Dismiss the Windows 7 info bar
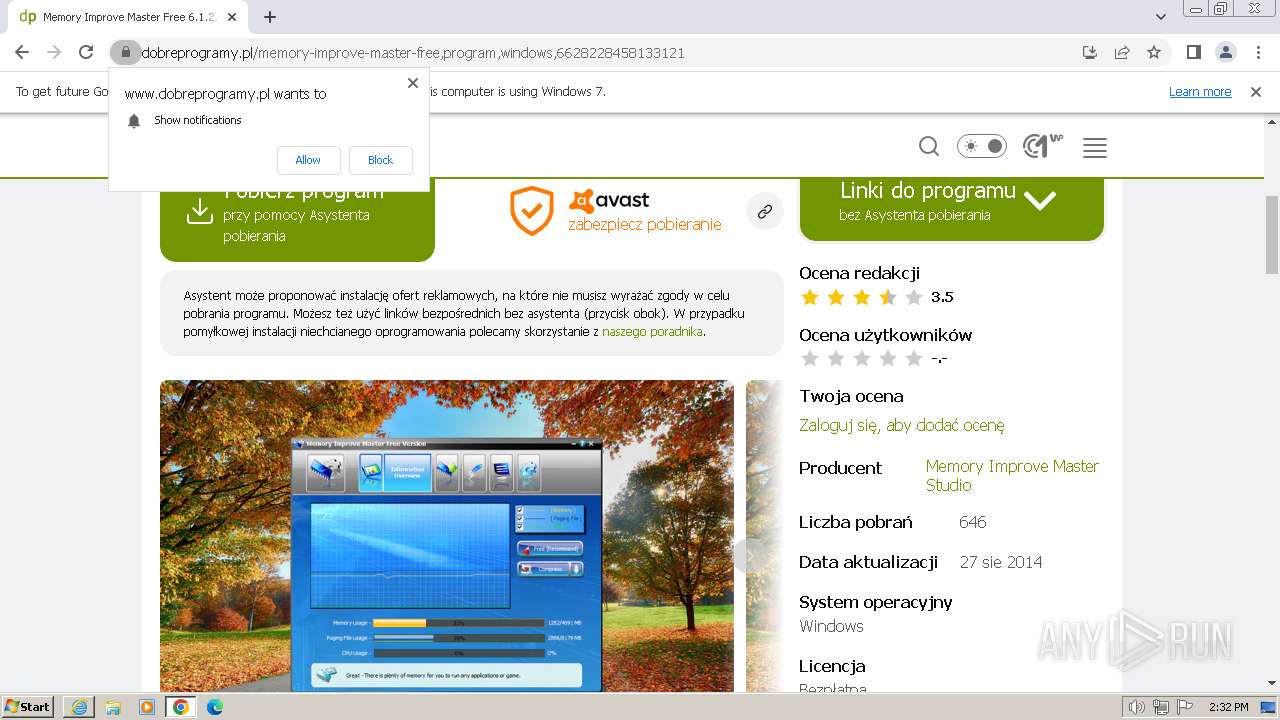 (x=1256, y=92)
